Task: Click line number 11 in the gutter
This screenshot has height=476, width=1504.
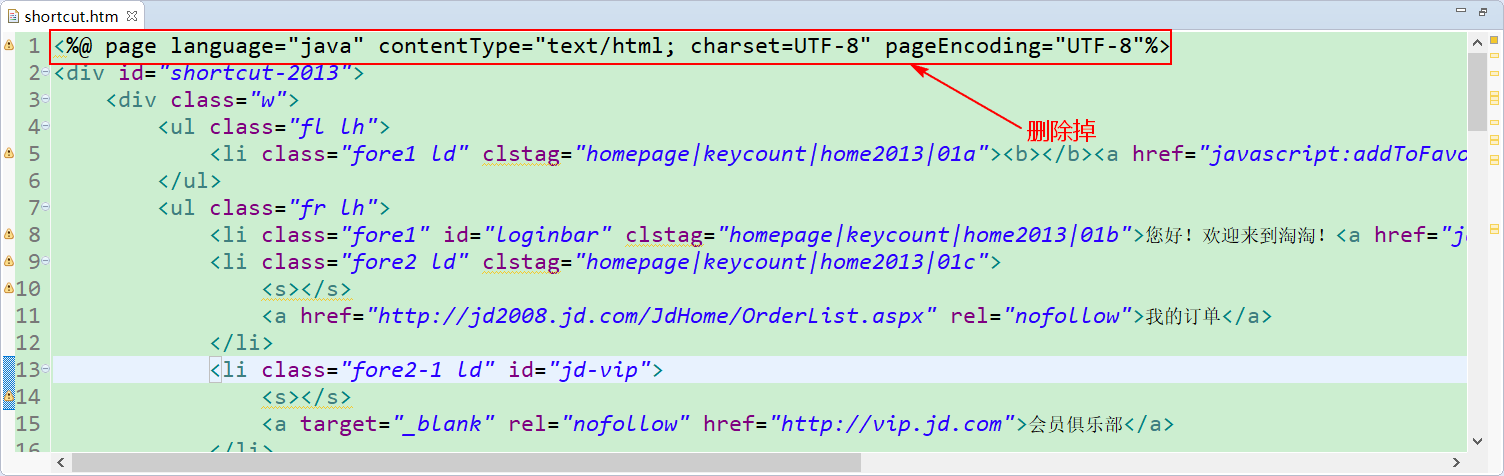Action: pyautogui.click(x=28, y=315)
